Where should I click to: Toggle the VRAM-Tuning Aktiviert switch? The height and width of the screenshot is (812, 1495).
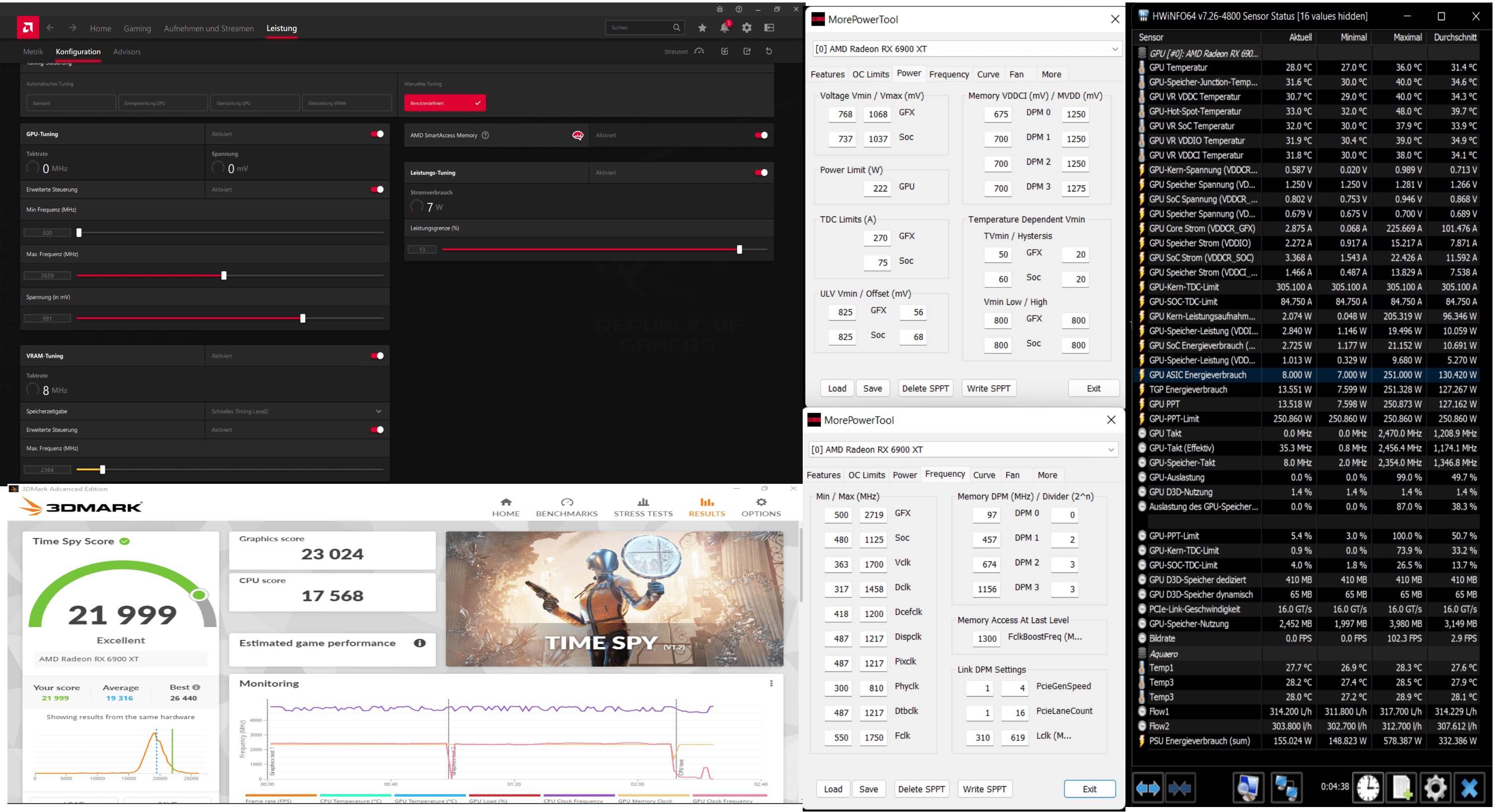click(x=377, y=356)
